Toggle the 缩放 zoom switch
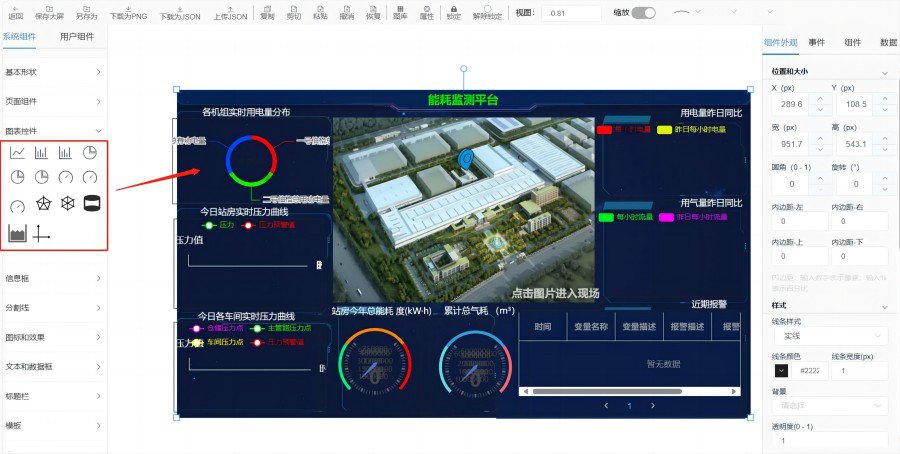Viewport: 900px width, 454px height. pos(643,13)
